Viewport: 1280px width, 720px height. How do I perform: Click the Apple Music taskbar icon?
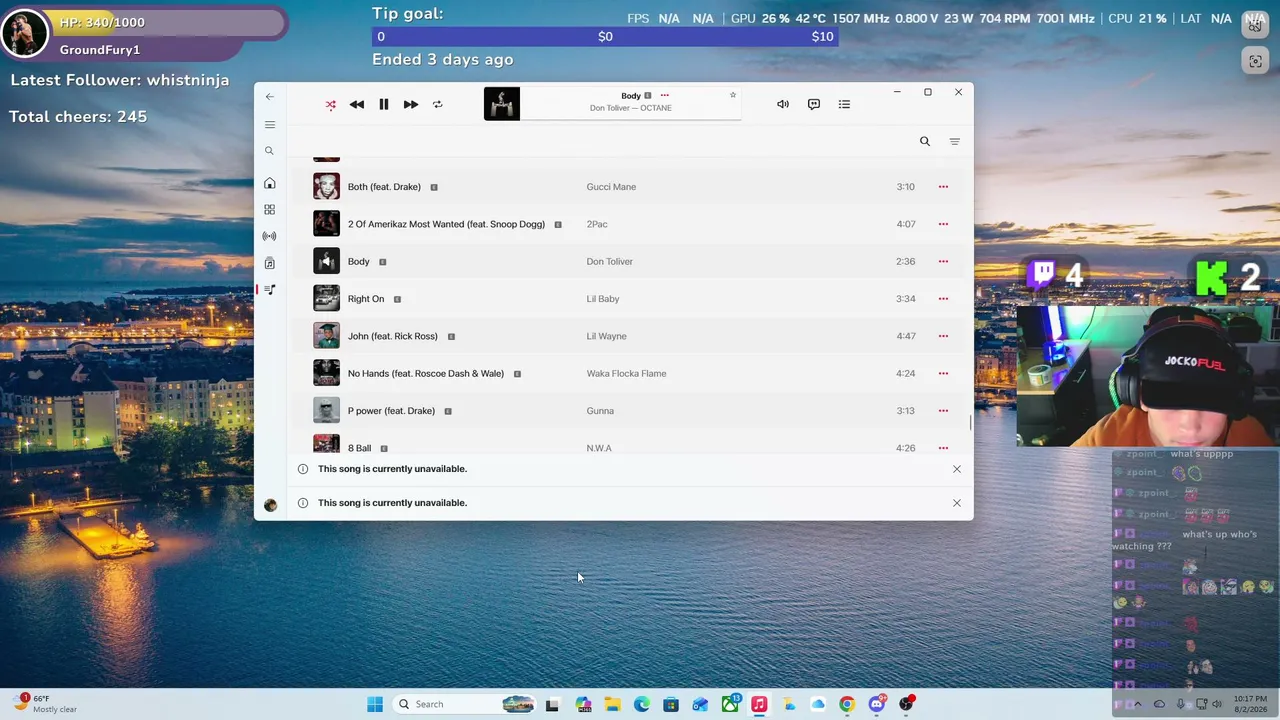tap(759, 704)
